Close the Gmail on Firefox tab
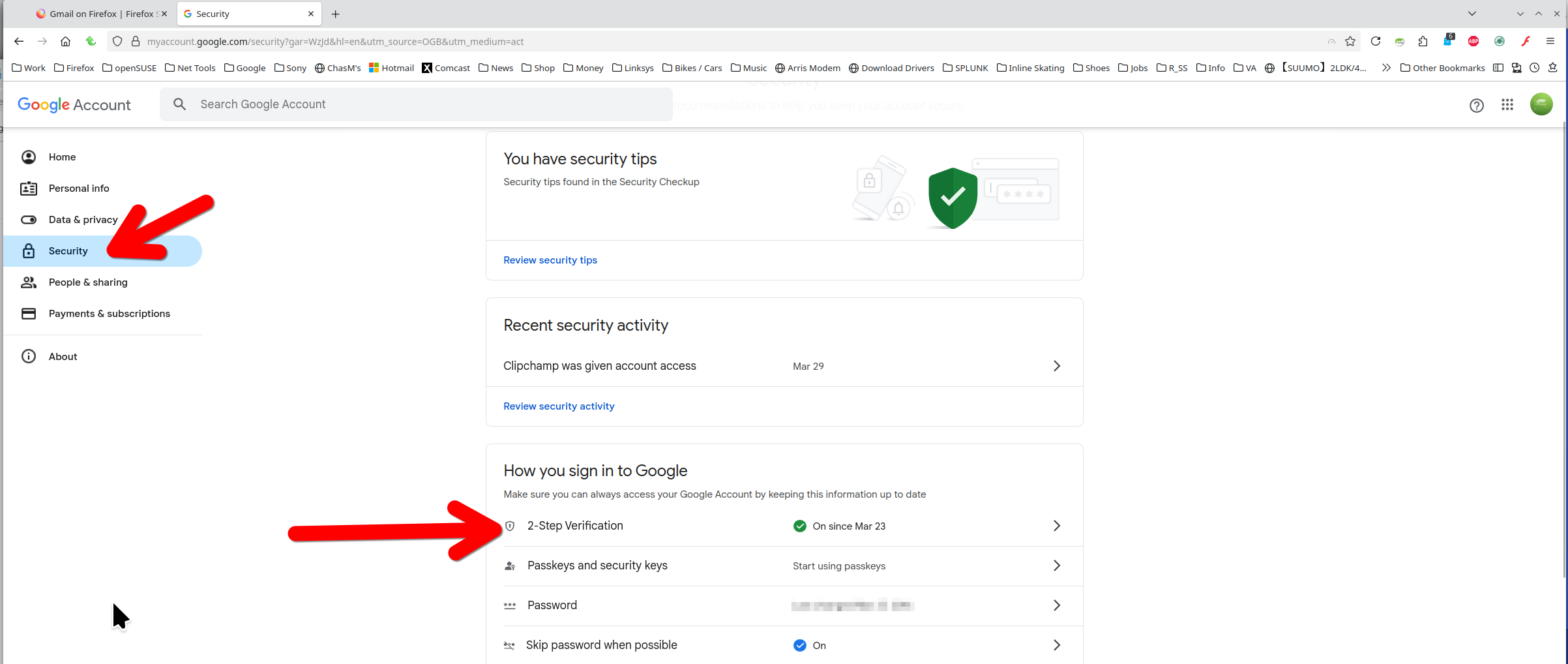The height and width of the screenshot is (664, 1568). click(164, 14)
